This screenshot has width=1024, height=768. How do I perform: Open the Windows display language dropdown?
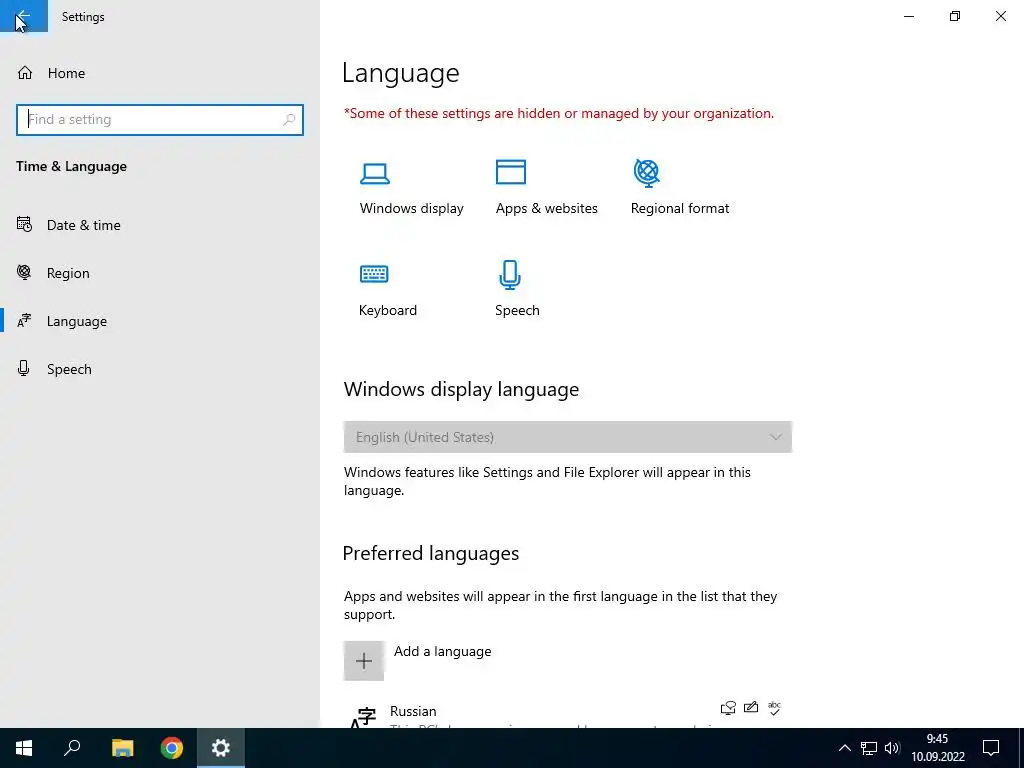click(568, 437)
